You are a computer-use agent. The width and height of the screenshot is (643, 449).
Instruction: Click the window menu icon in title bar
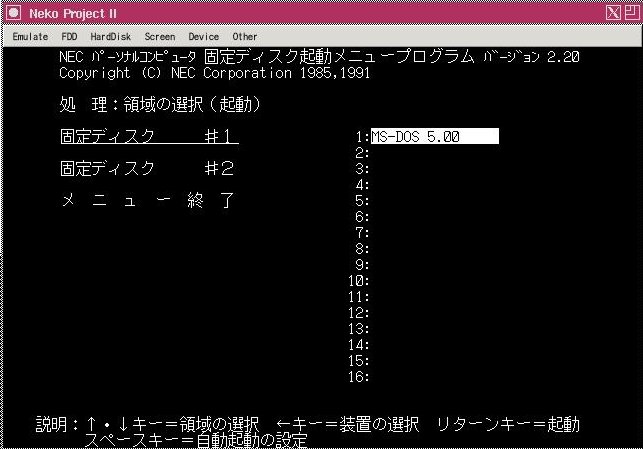coord(12,12)
